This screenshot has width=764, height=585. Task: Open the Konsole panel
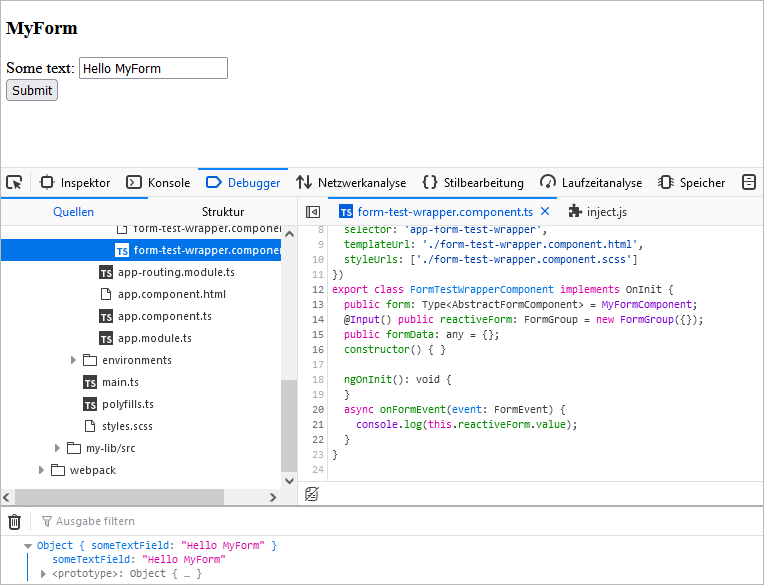click(158, 183)
